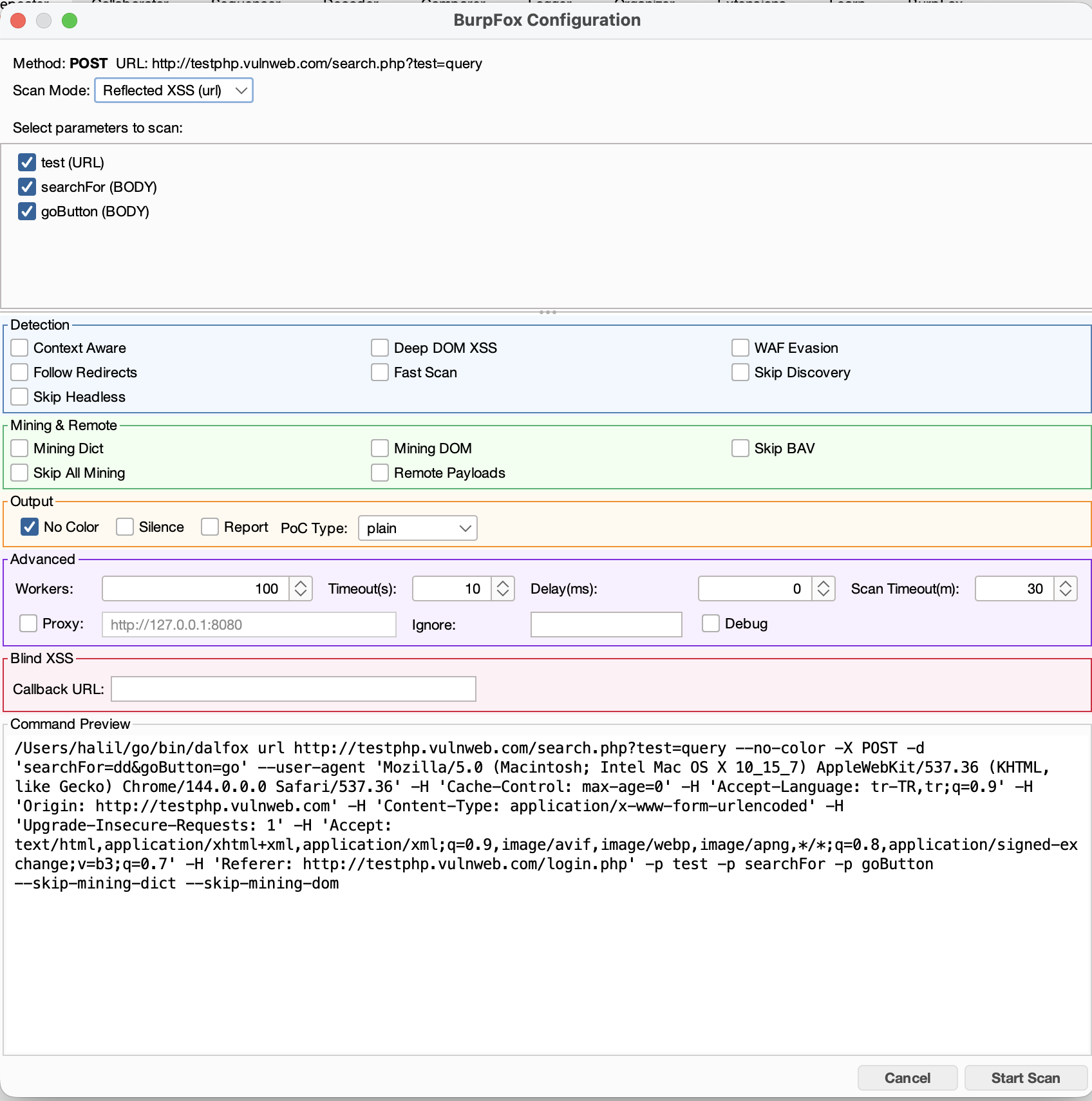This screenshot has width=1092, height=1101.
Task: Enable the Proxy checkbox
Action: [x=28, y=623]
